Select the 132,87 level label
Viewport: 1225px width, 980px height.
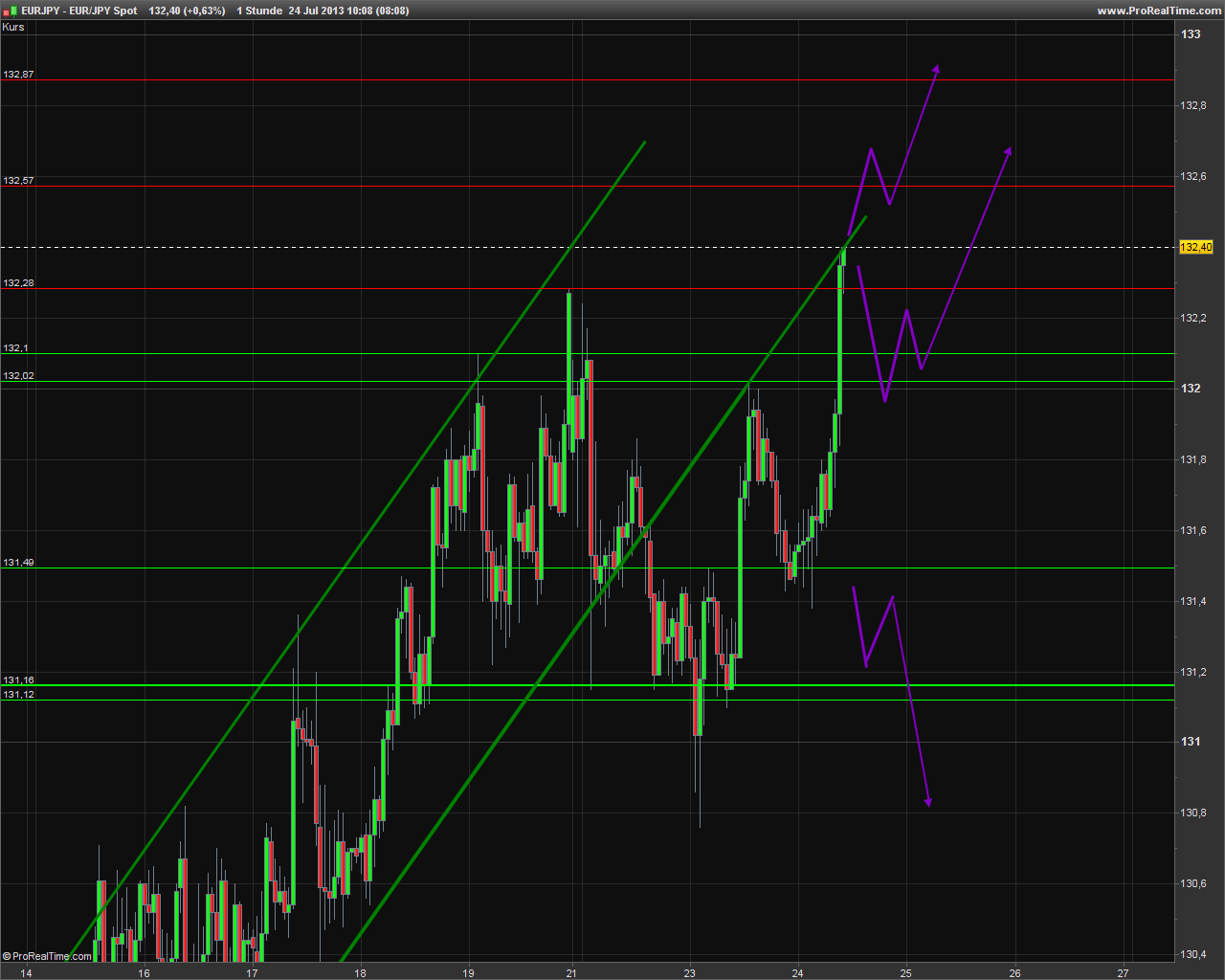coord(18,74)
